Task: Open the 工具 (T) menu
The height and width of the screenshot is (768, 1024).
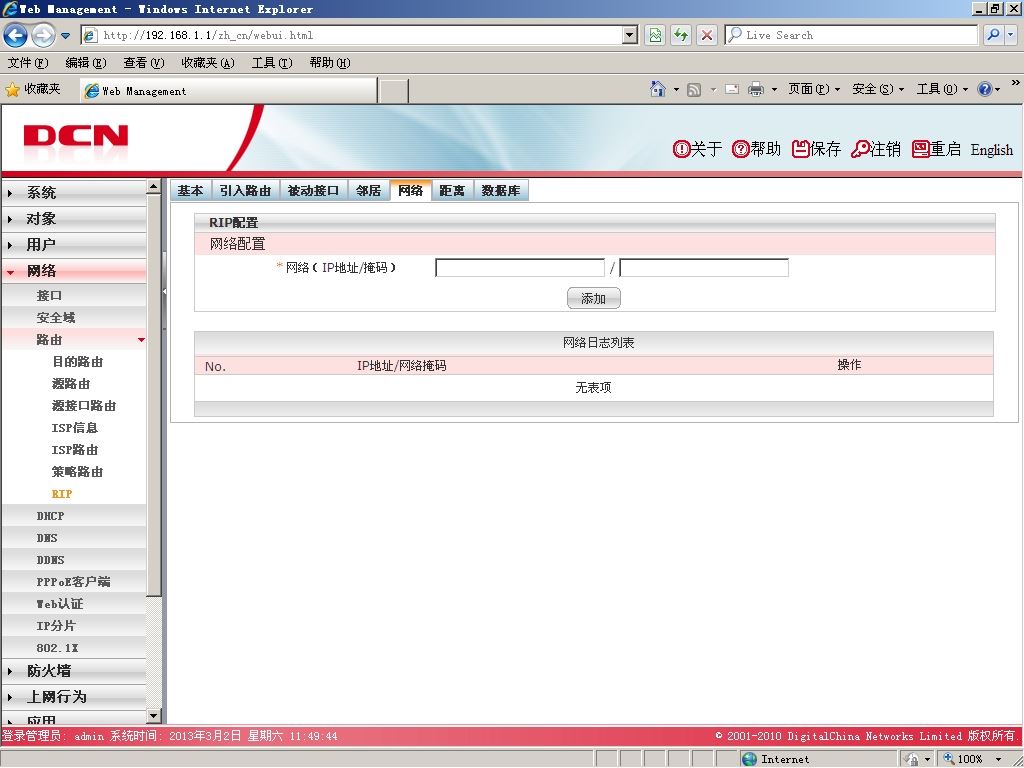Action: pos(272,63)
